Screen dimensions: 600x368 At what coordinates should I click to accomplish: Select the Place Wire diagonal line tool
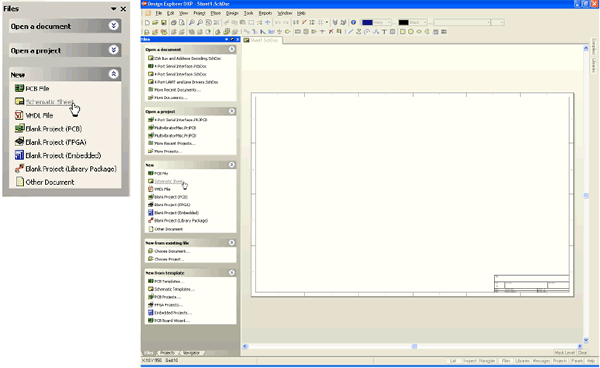click(x=351, y=32)
